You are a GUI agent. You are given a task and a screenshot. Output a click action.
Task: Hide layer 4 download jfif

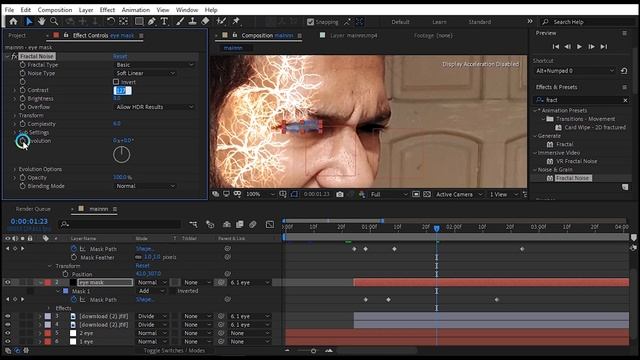coord(7,324)
